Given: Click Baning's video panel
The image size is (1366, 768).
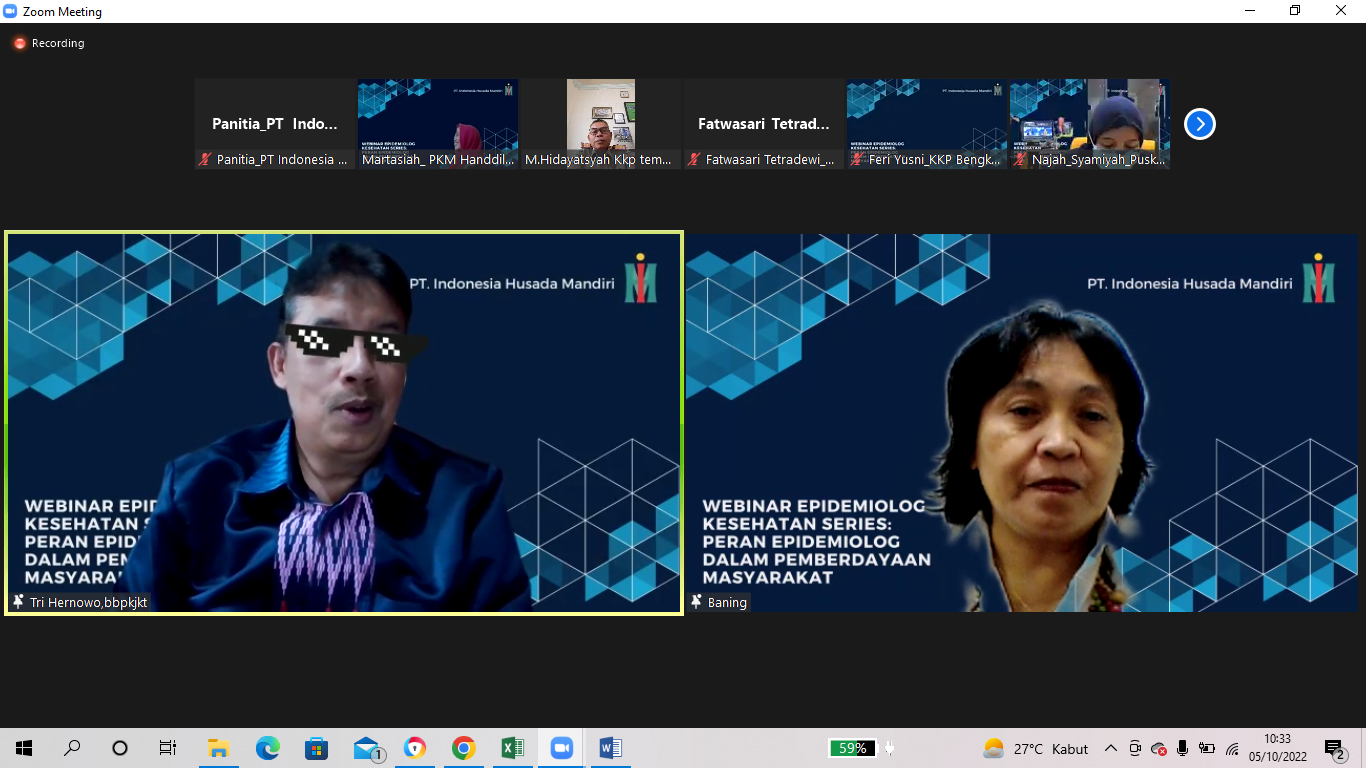Looking at the screenshot, I should [1022, 423].
